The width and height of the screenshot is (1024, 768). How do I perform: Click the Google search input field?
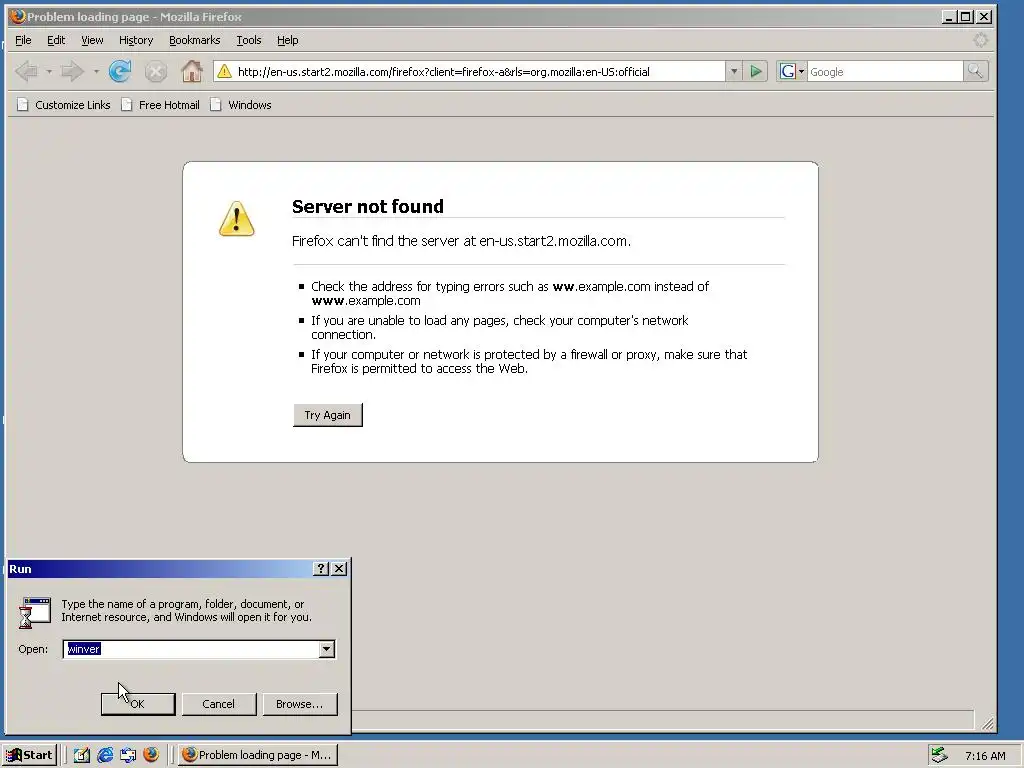tap(885, 72)
